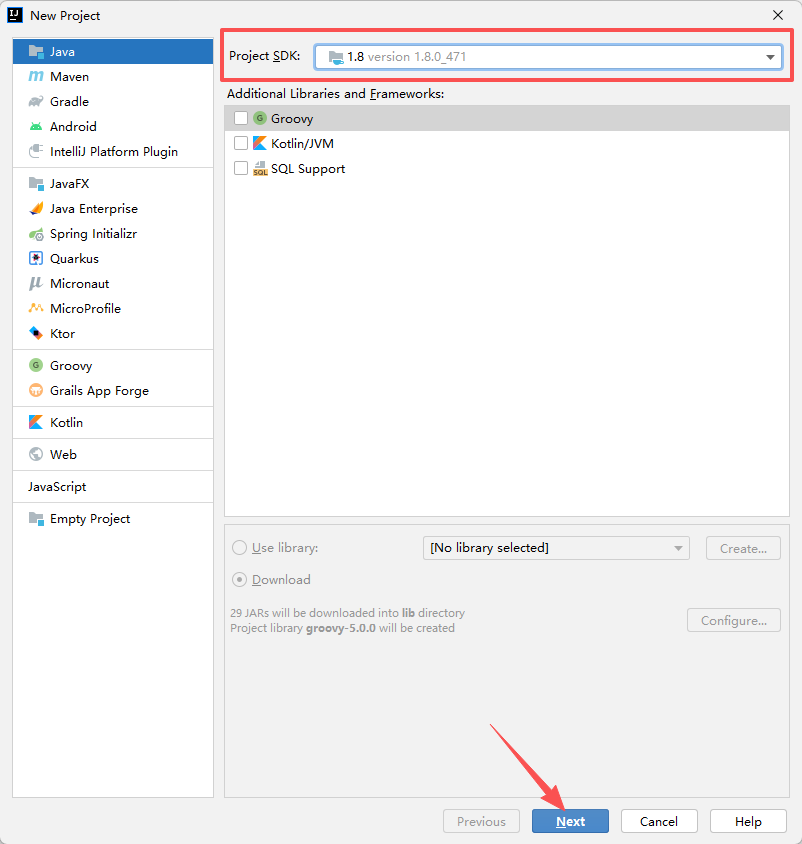Click the Spring Initializr leaf icon
The image size is (802, 844).
tap(36, 234)
